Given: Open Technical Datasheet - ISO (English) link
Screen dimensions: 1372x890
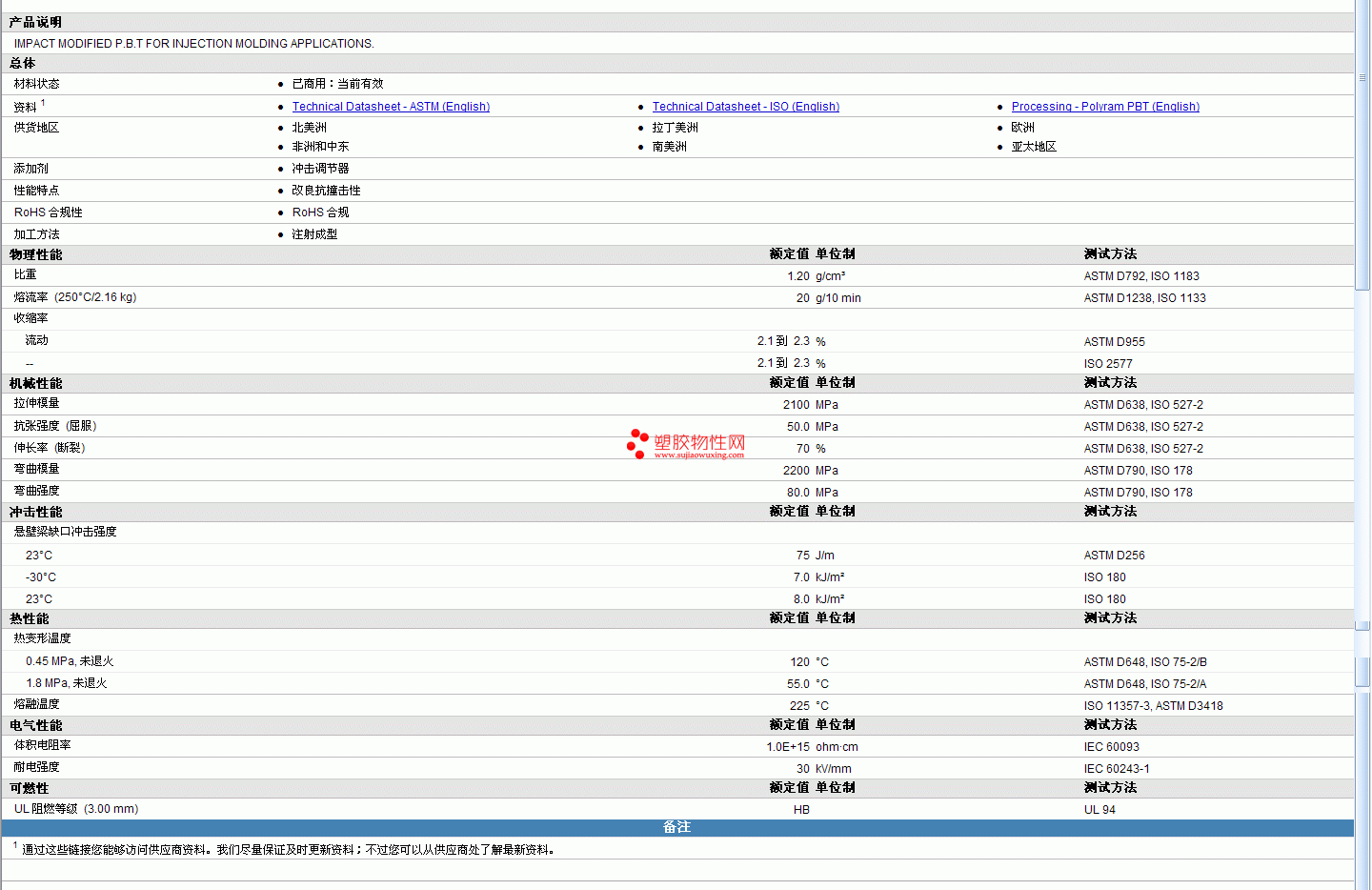Looking at the screenshot, I should point(745,107).
